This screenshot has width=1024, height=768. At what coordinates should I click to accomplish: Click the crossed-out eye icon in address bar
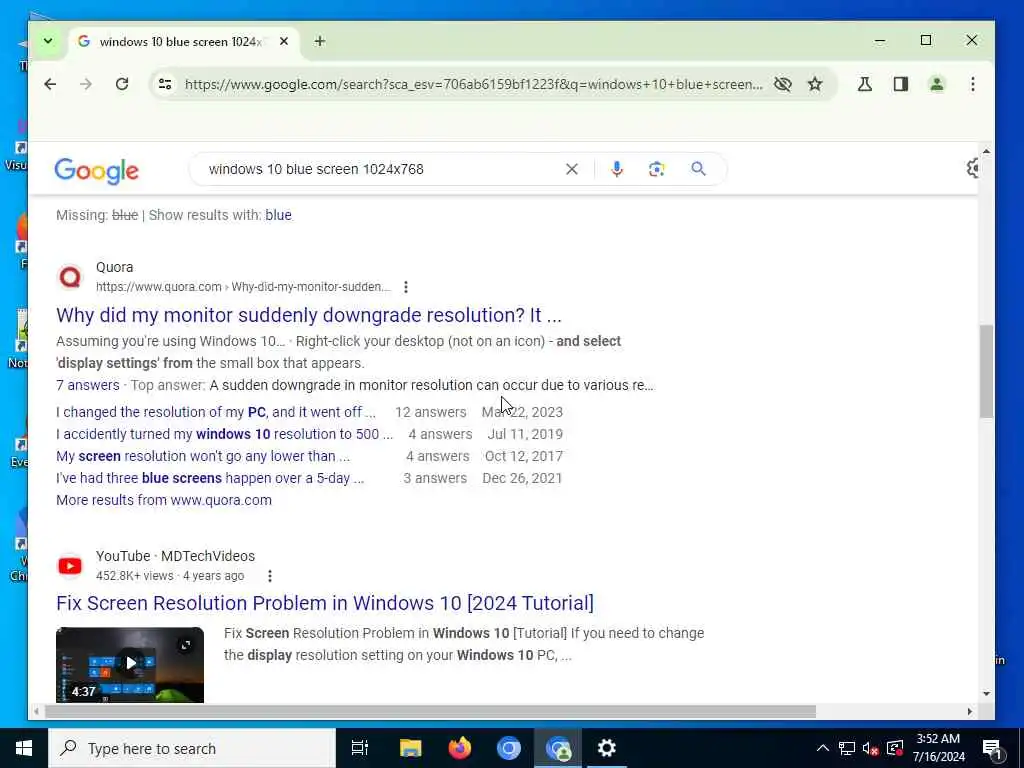click(782, 84)
